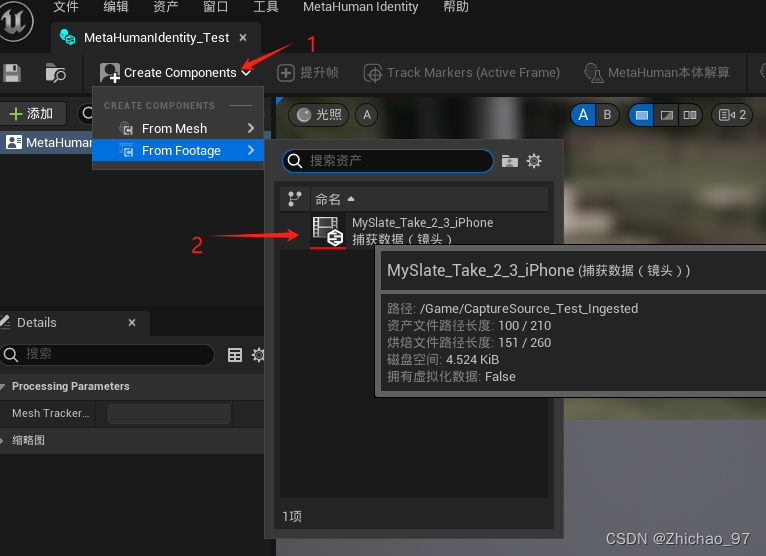This screenshot has width=766, height=556.
Task: Collapse Processing Parameters section
Action: pos(3,386)
